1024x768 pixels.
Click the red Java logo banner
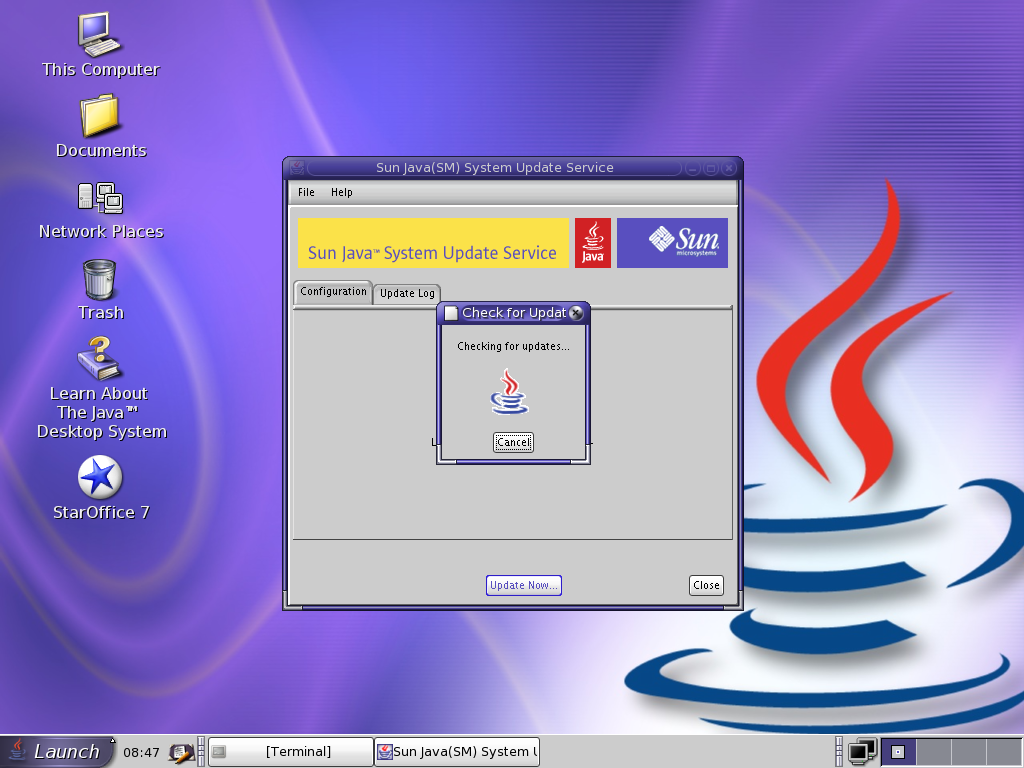pyautogui.click(x=593, y=243)
